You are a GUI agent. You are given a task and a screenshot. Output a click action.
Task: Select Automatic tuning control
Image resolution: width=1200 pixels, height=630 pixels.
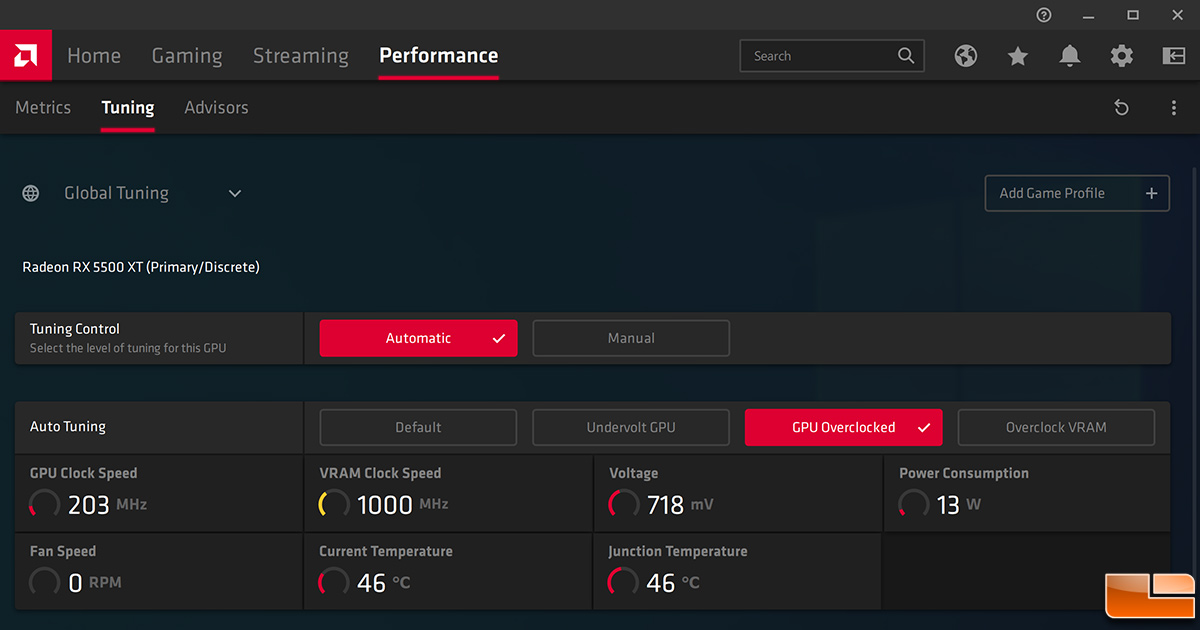pos(418,338)
